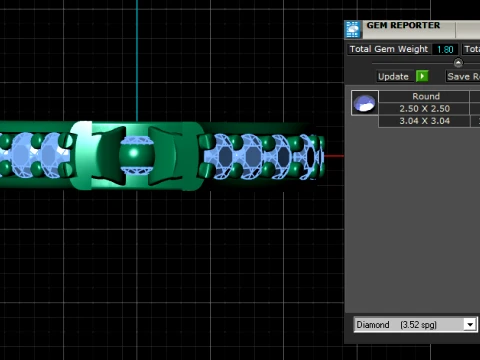The height and width of the screenshot is (360, 480).
Task: Collapse panel using the round up-arrow handle
Action: 458,63
